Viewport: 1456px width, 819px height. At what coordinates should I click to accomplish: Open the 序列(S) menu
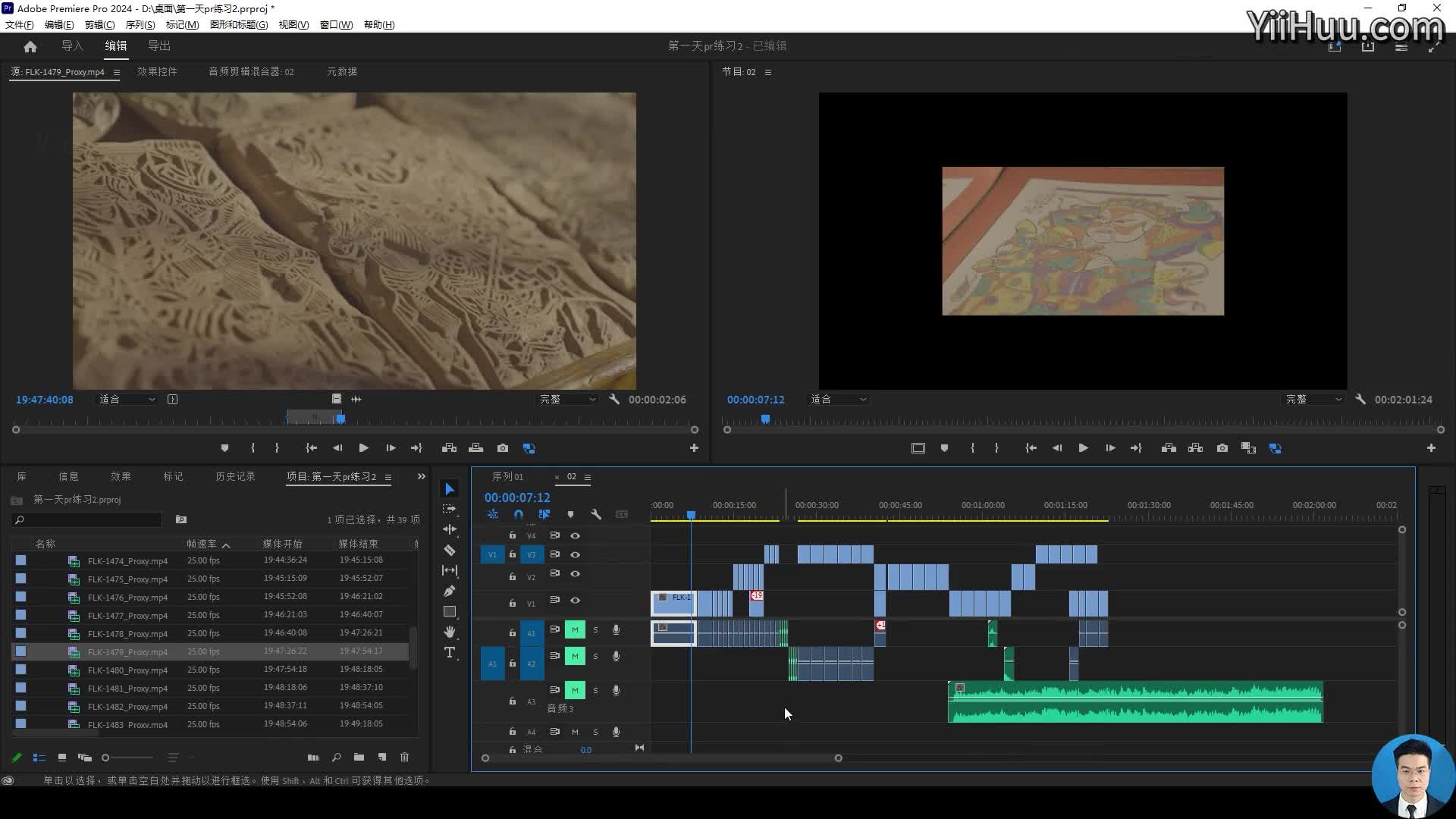click(x=140, y=25)
